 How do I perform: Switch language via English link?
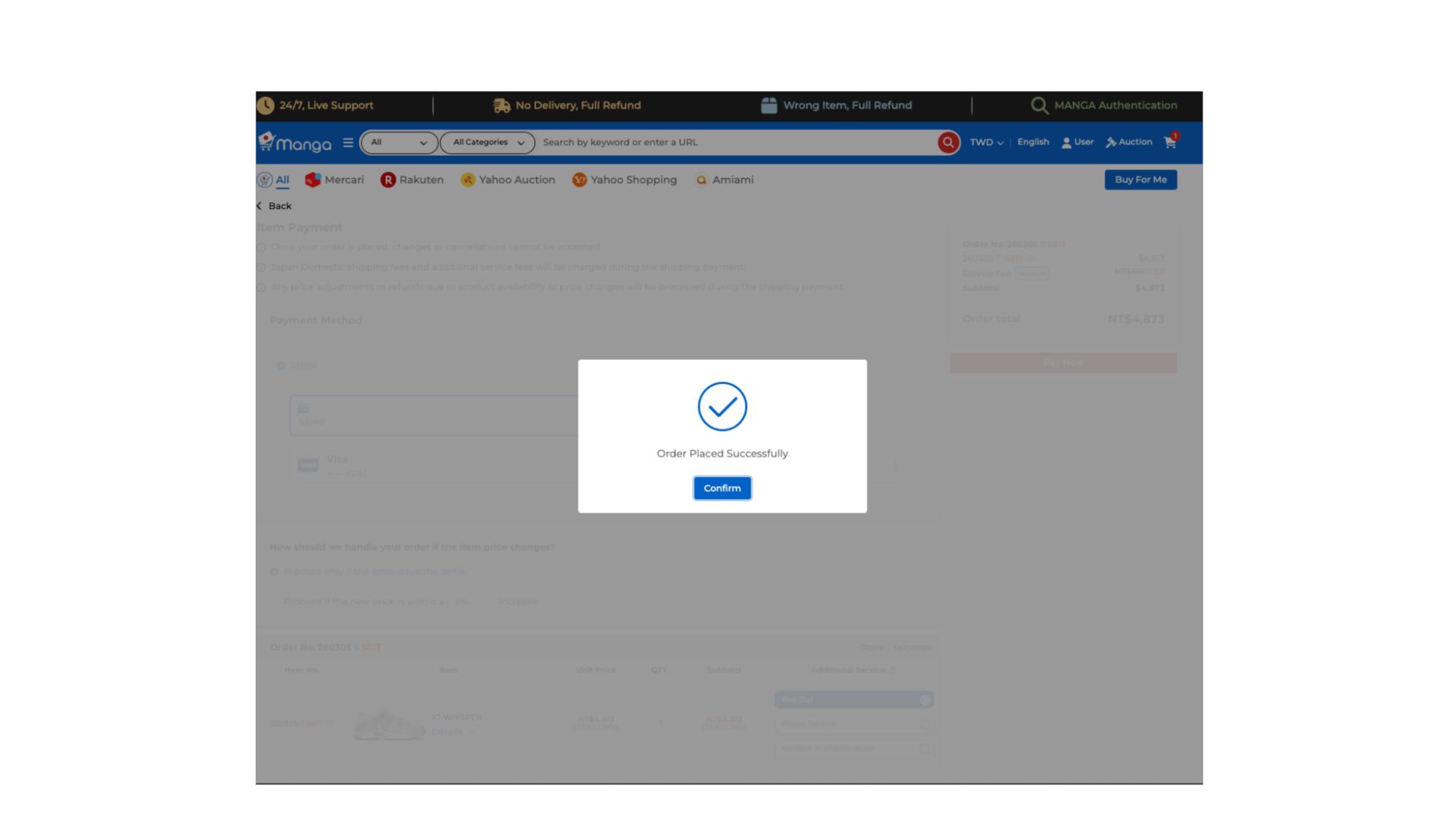1033,142
